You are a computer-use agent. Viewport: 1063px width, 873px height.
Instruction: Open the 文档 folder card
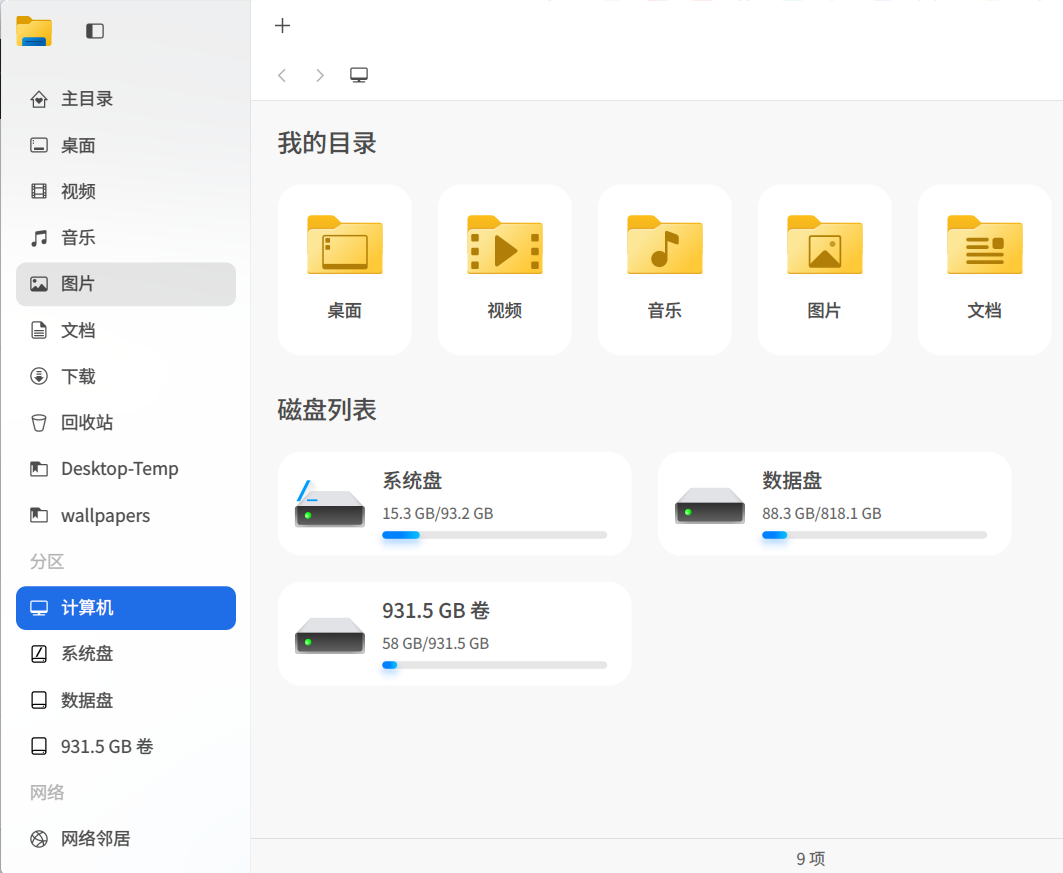click(x=984, y=270)
